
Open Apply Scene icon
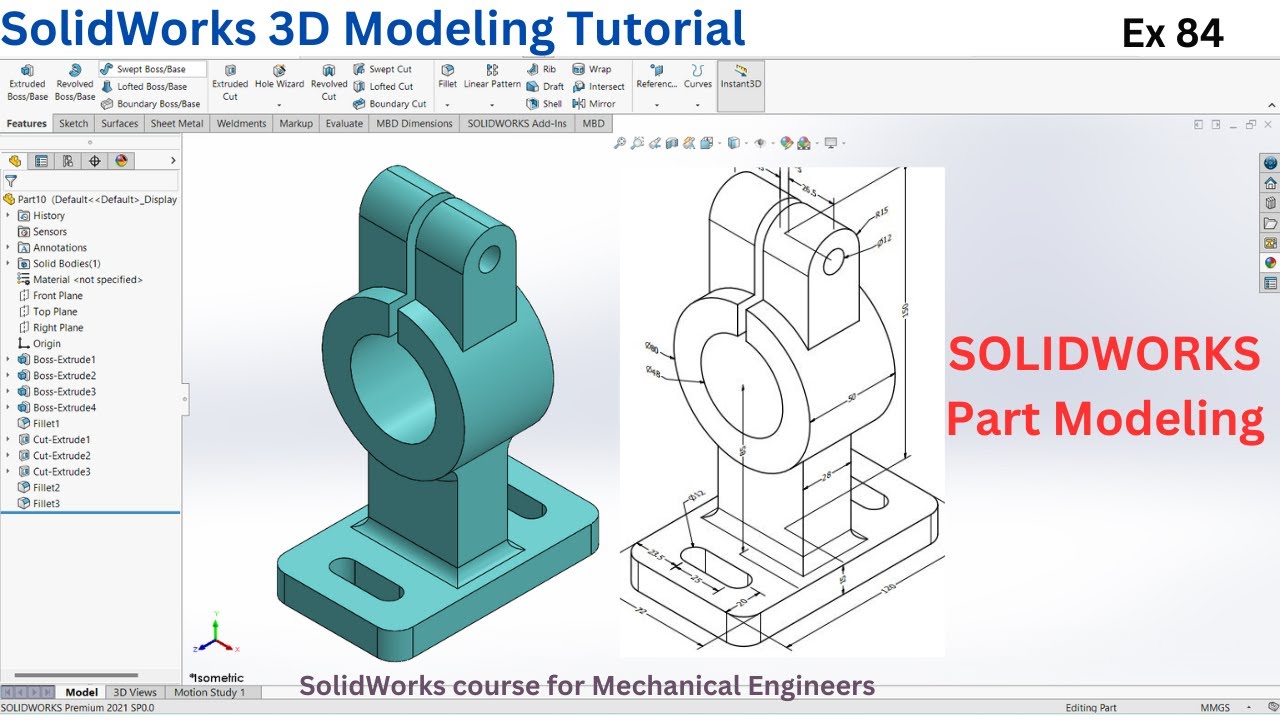pyautogui.click(x=803, y=143)
